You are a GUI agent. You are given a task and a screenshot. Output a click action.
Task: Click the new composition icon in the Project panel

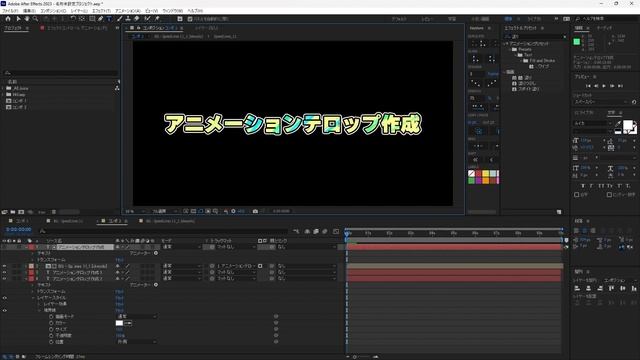(21, 212)
